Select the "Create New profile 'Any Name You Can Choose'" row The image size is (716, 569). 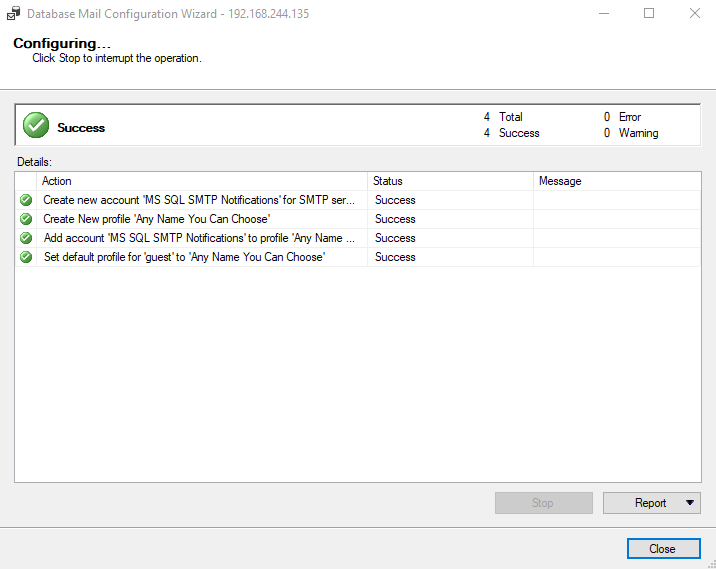point(358,219)
